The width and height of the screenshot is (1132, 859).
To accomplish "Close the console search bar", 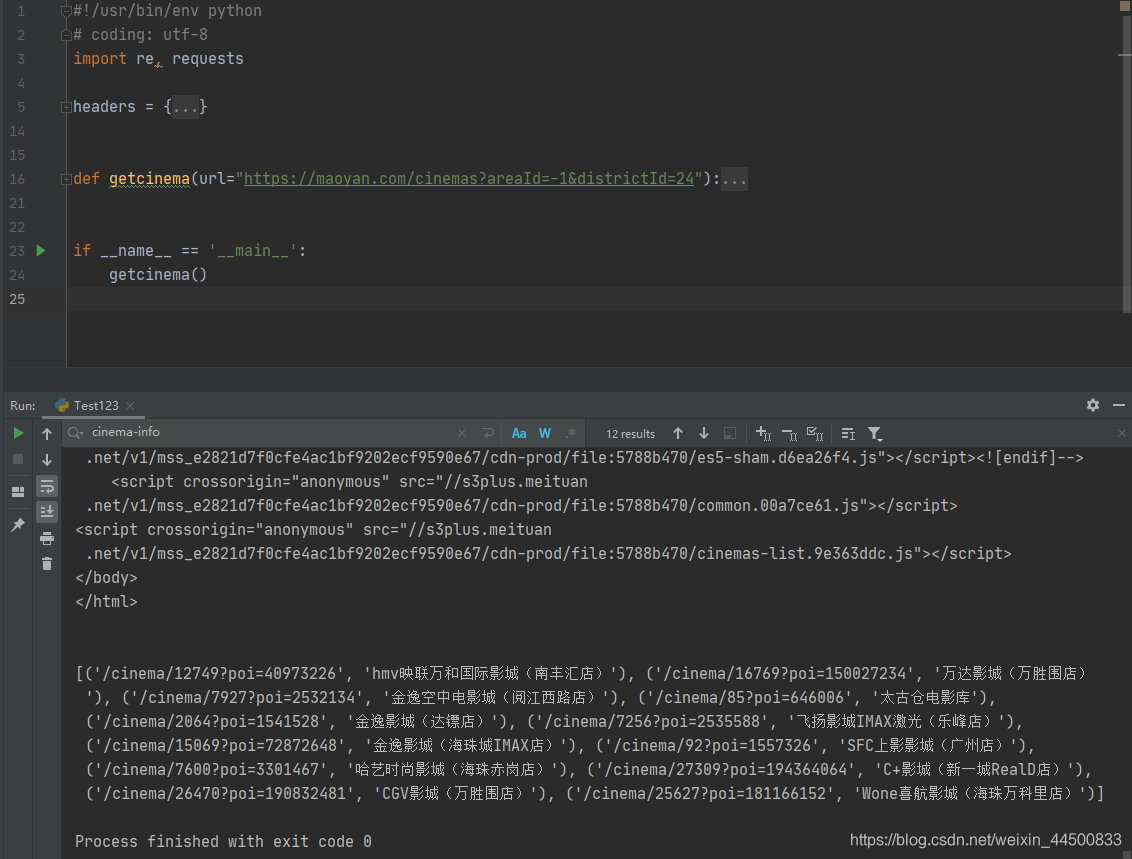I will pos(1121,433).
